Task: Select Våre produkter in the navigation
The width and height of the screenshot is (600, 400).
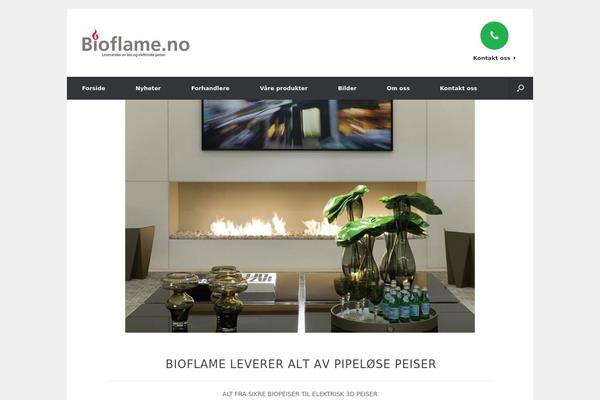Action: click(x=284, y=88)
